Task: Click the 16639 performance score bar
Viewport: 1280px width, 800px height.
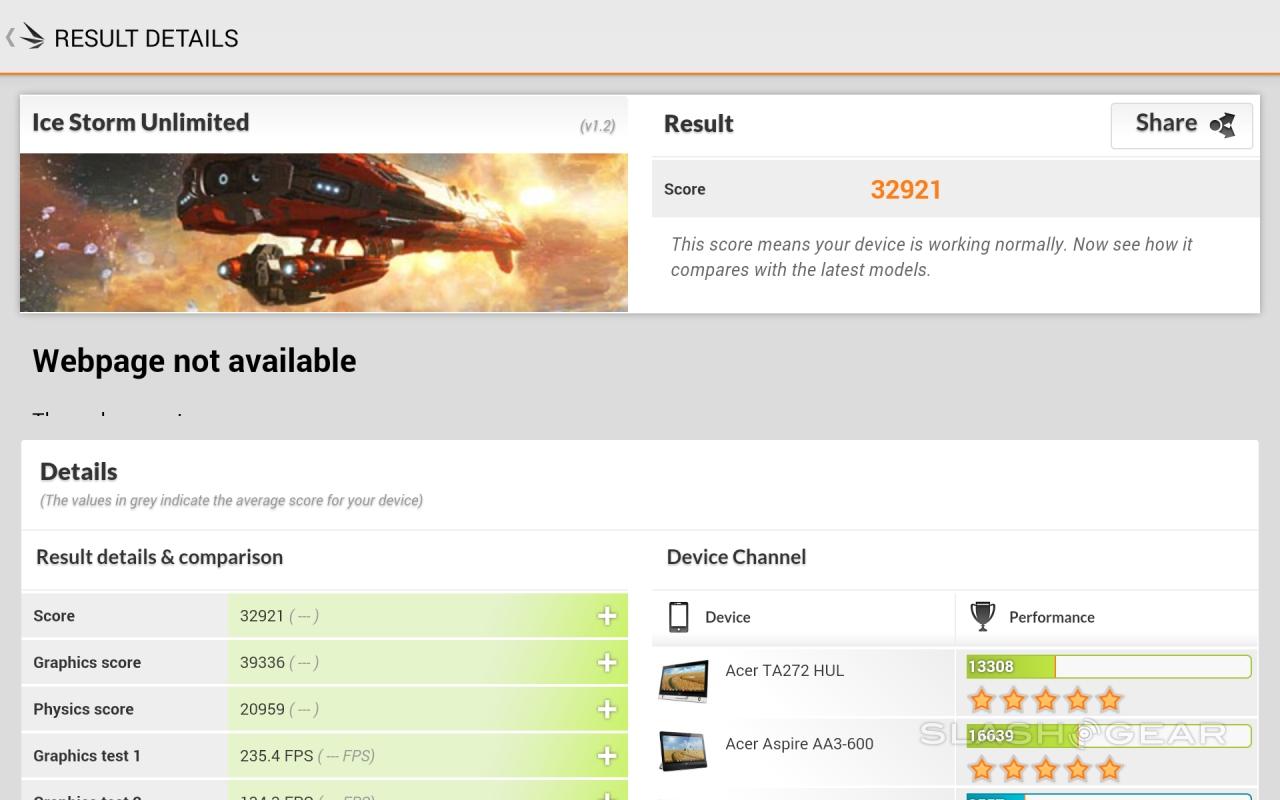Action: coord(1108,736)
